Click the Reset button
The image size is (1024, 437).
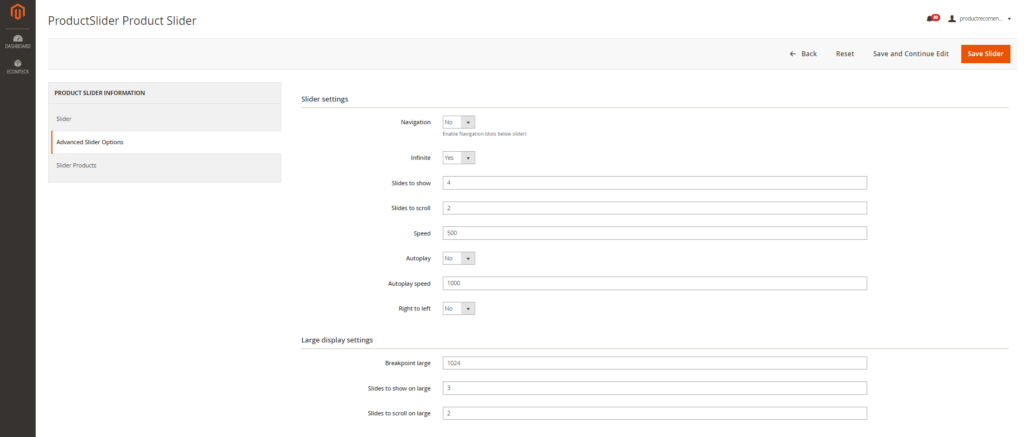[x=845, y=54]
